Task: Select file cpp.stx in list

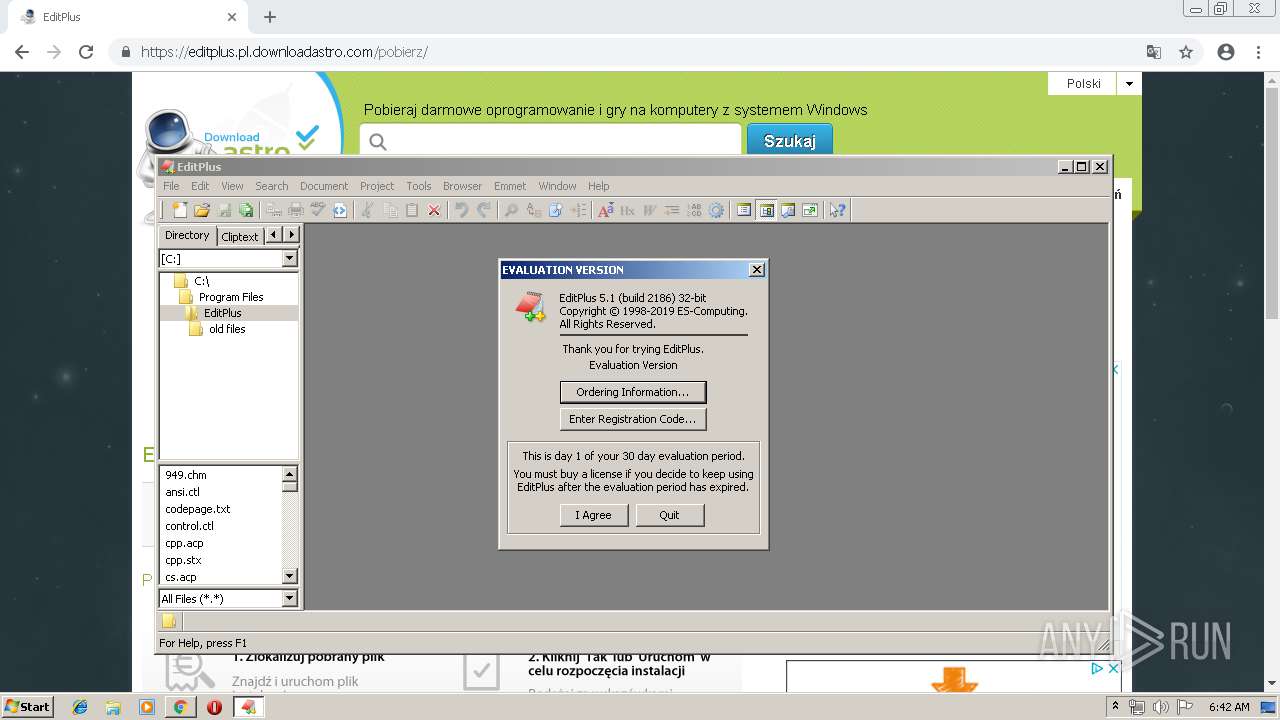Action: pyautogui.click(x=183, y=560)
